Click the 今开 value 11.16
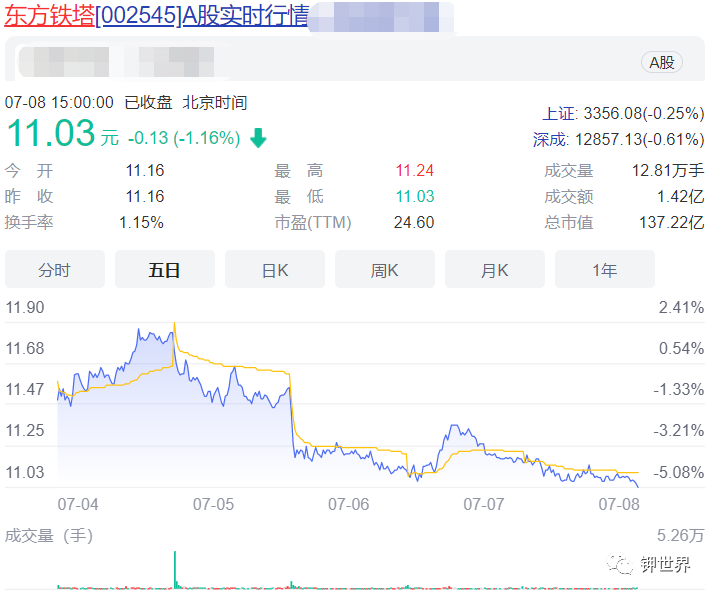The width and height of the screenshot is (713, 595). (x=145, y=171)
